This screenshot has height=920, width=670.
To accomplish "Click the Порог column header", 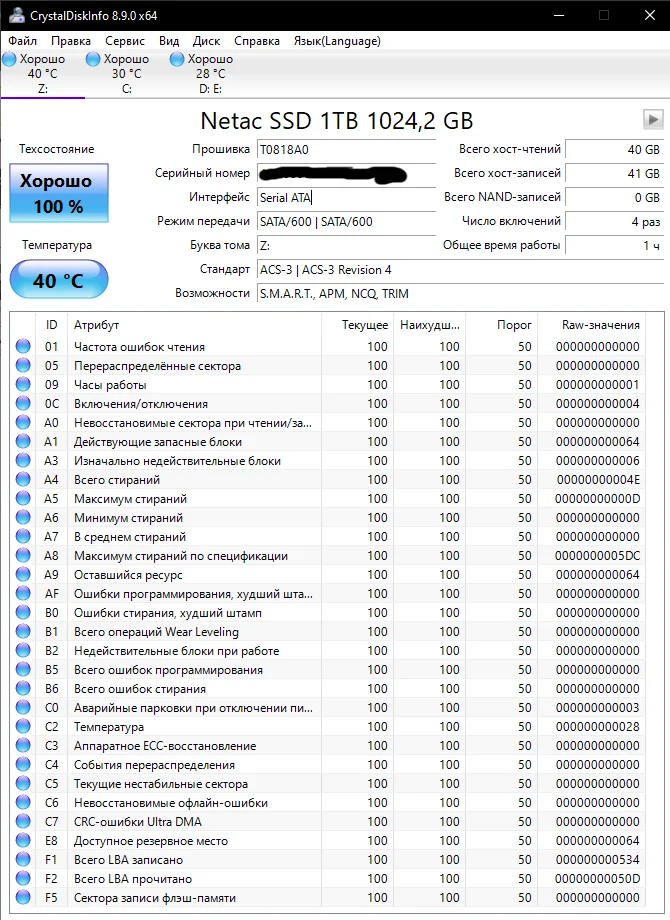I will [514, 324].
